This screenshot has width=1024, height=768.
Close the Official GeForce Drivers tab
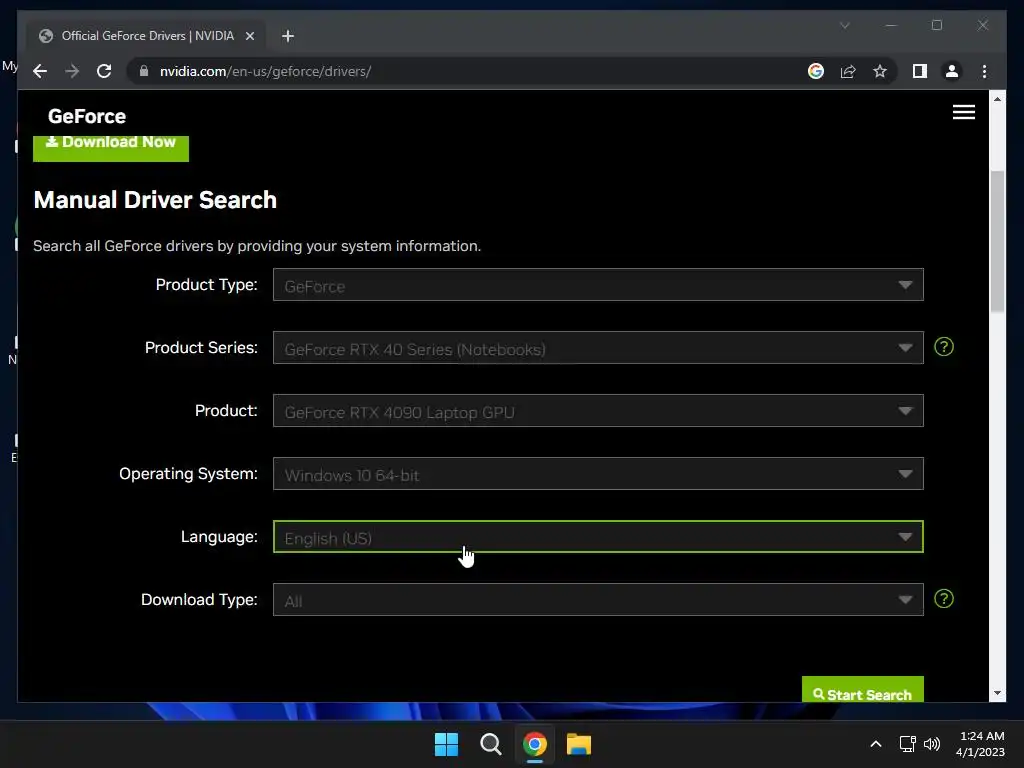click(249, 36)
